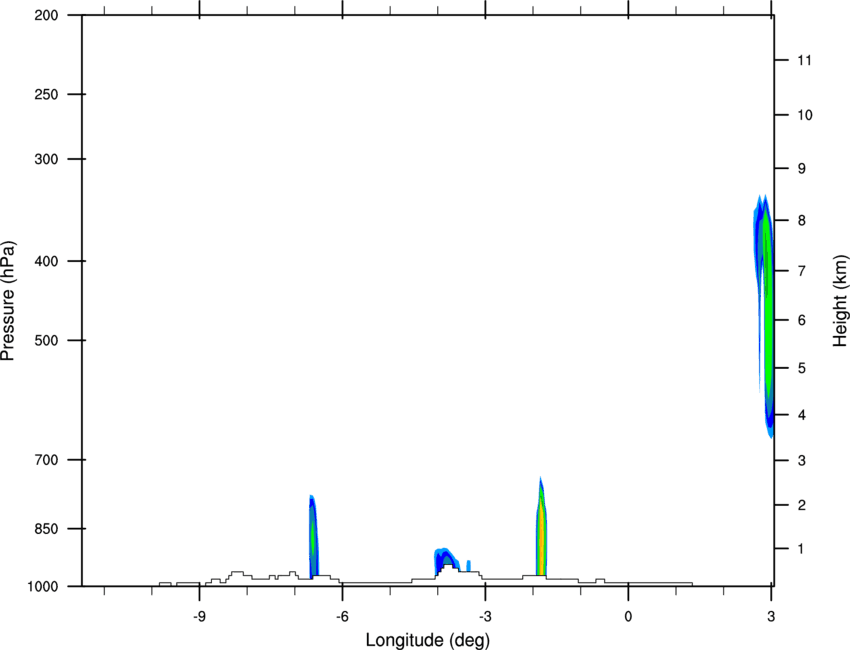Viewport: 850px width, 650px height.
Task: Click the 'Longitude (deg)' axis title
Action: 428,640
